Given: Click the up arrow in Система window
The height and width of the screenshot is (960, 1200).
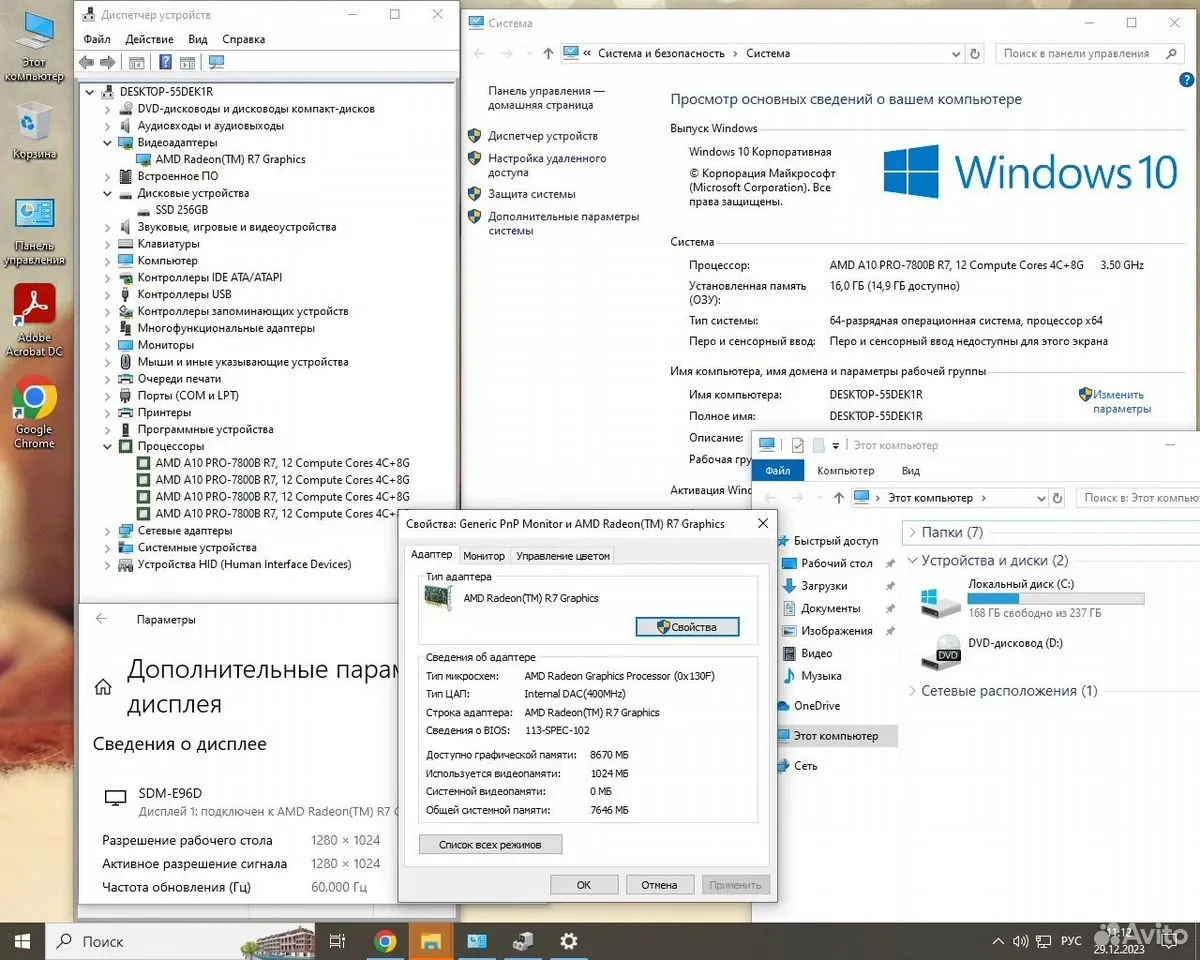Looking at the screenshot, I should tap(548, 53).
